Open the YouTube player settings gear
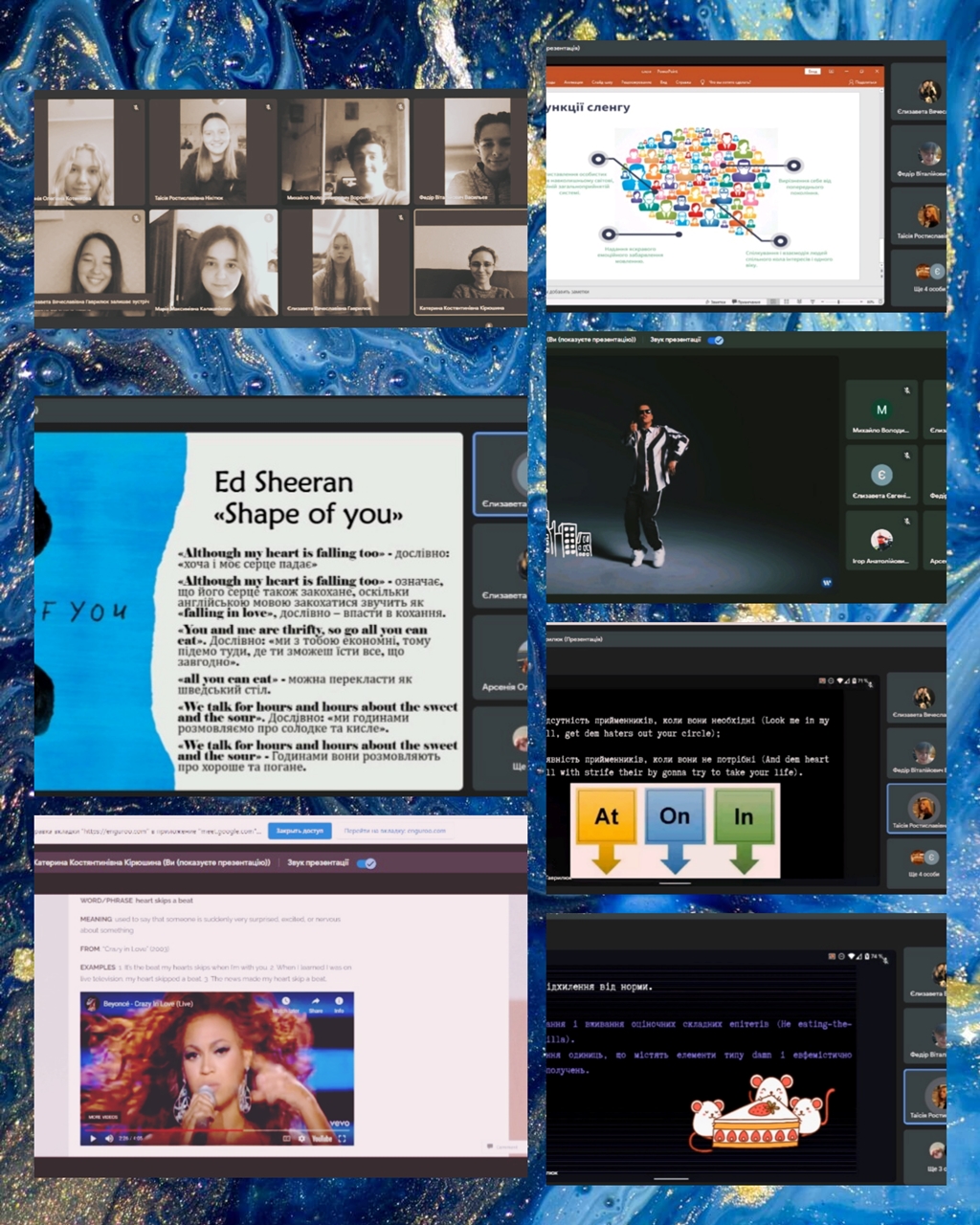 302,1138
